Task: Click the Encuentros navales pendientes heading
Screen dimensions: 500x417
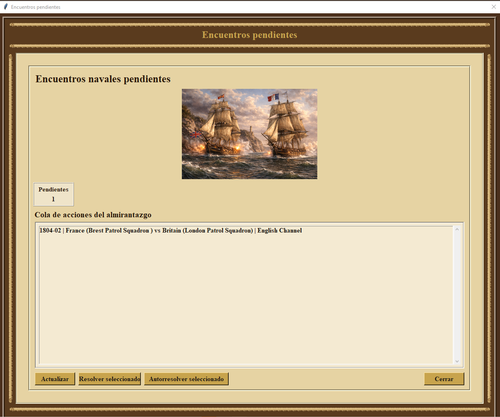Action: click(103, 79)
